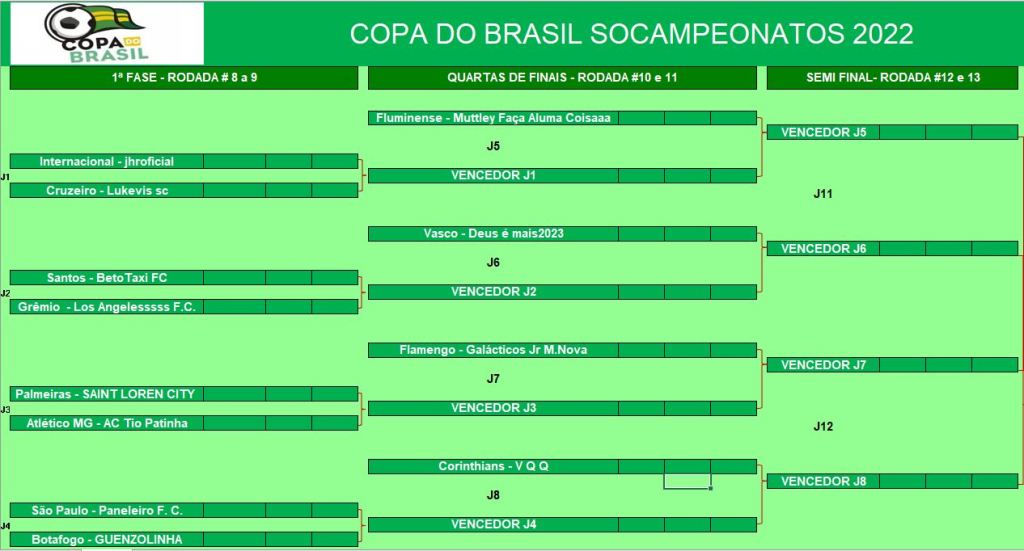
Task: Click the Flamengo - Galácticos Jr M.Nova cell
Action: [x=493, y=350]
